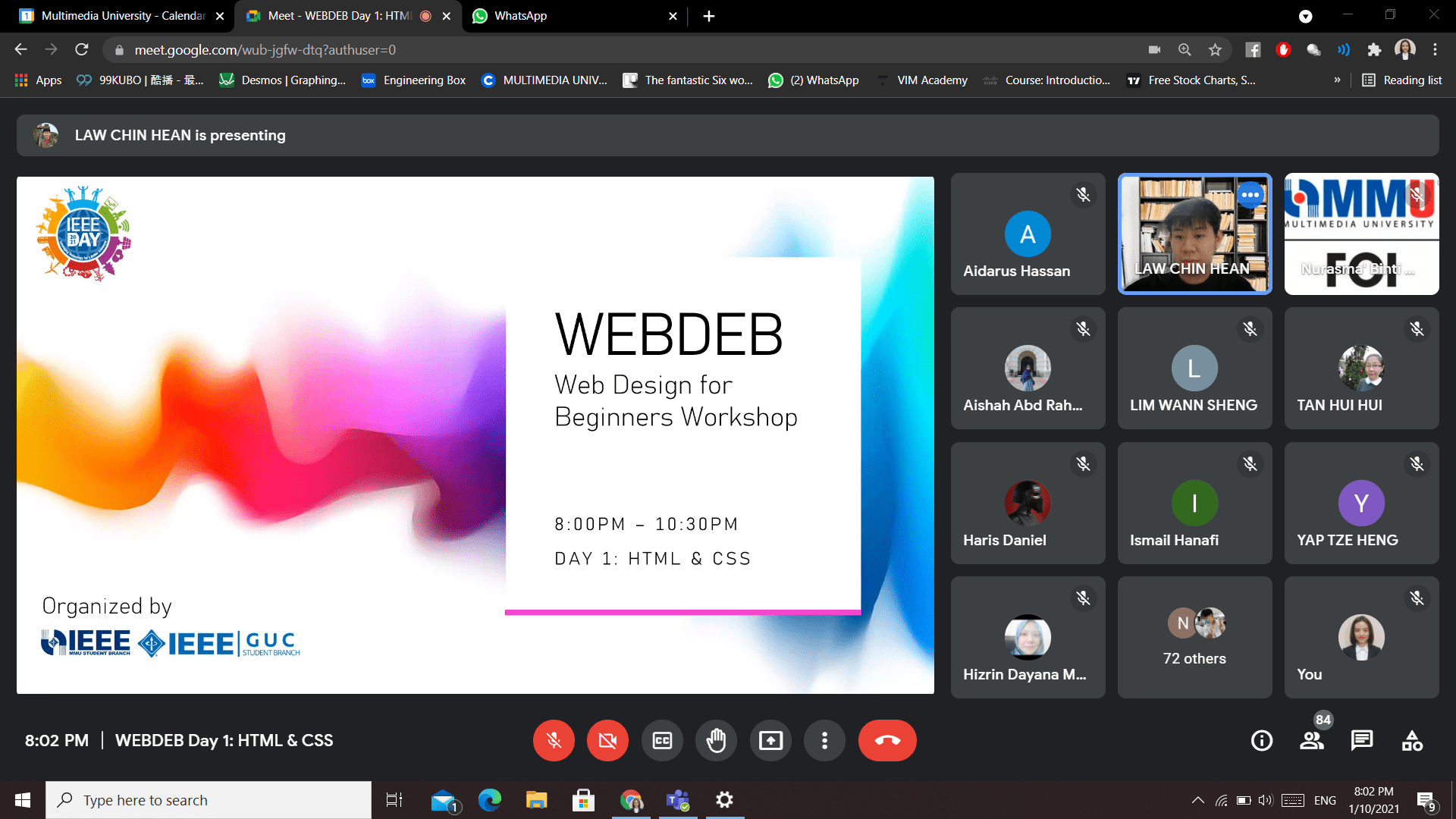1456x819 pixels.
Task: Select YAP TZE HENG's participant tile
Action: 1361,503
